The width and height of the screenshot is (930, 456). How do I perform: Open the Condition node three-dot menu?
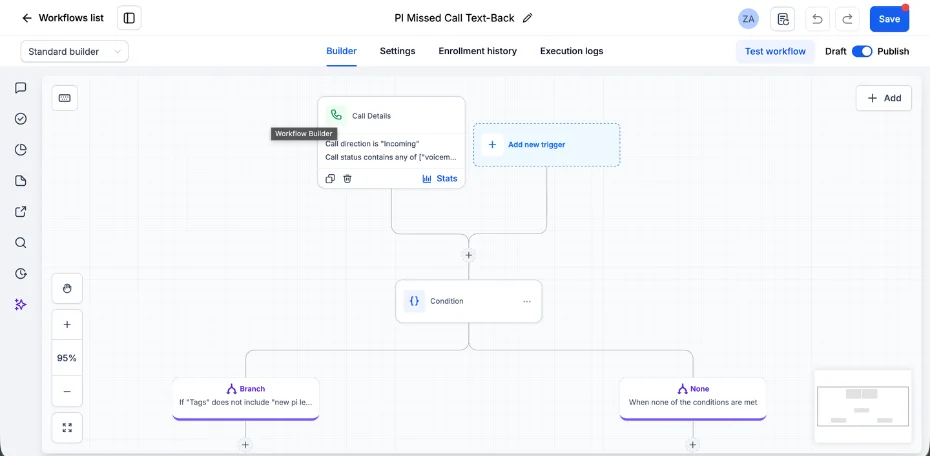527,301
